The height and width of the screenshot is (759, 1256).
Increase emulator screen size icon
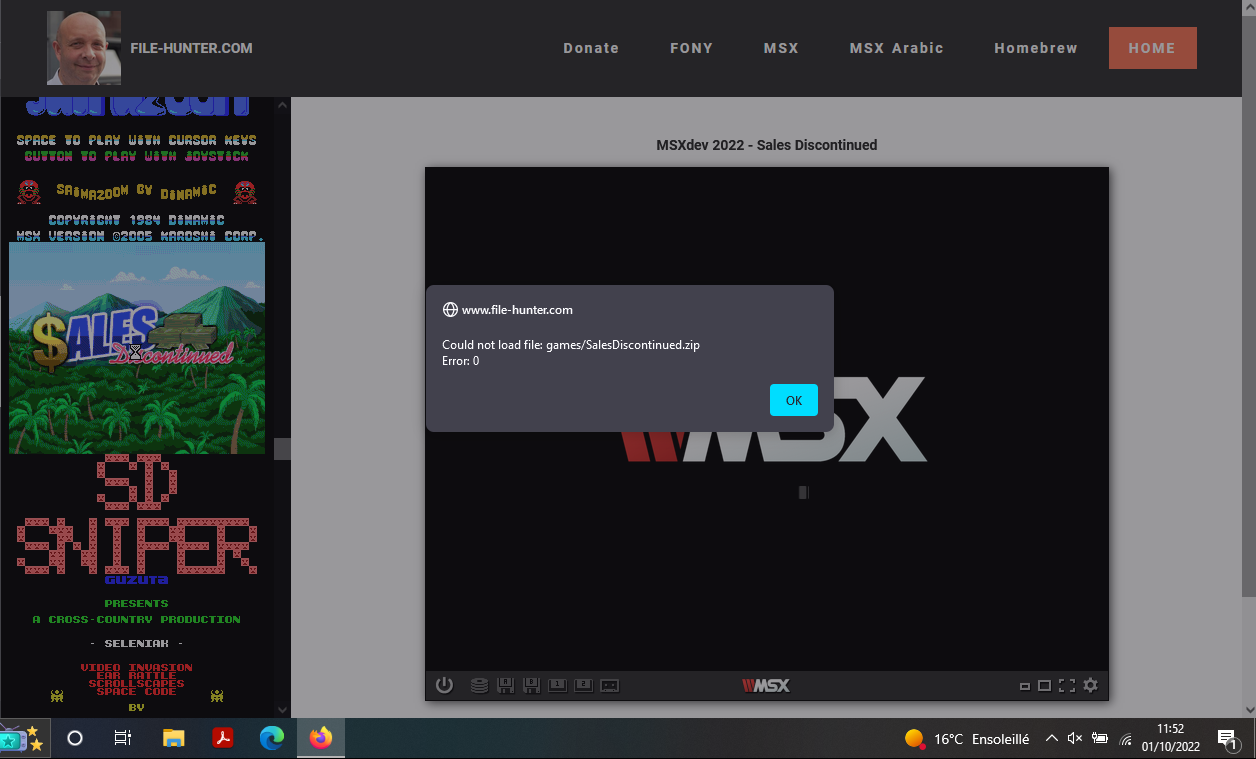1044,685
